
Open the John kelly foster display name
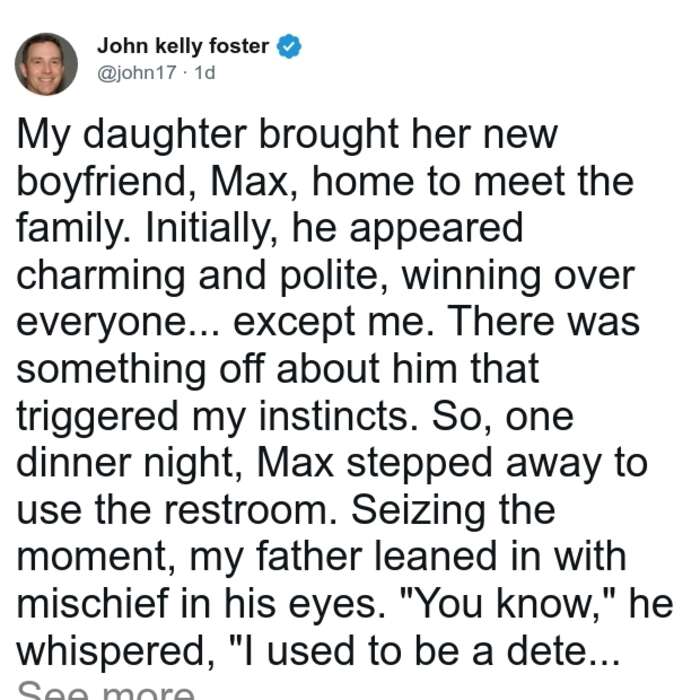(183, 46)
